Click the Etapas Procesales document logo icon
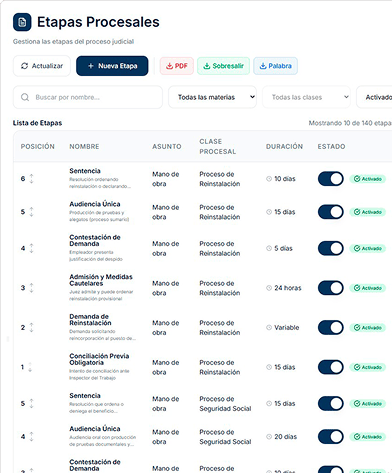The width and height of the screenshot is (392, 473). (22, 22)
